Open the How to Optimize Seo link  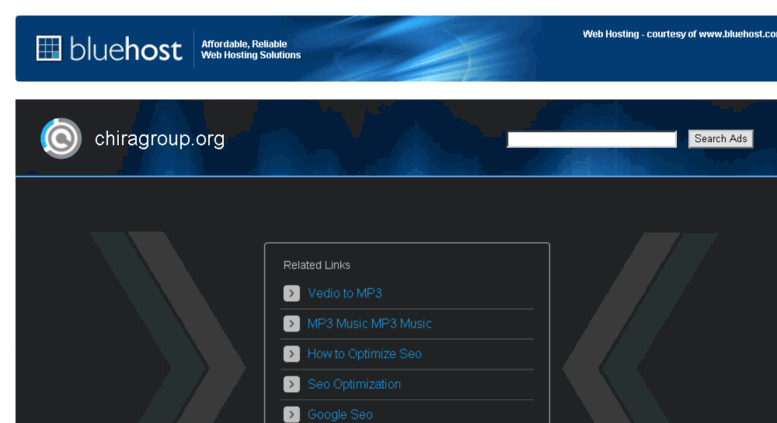coord(364,354)
